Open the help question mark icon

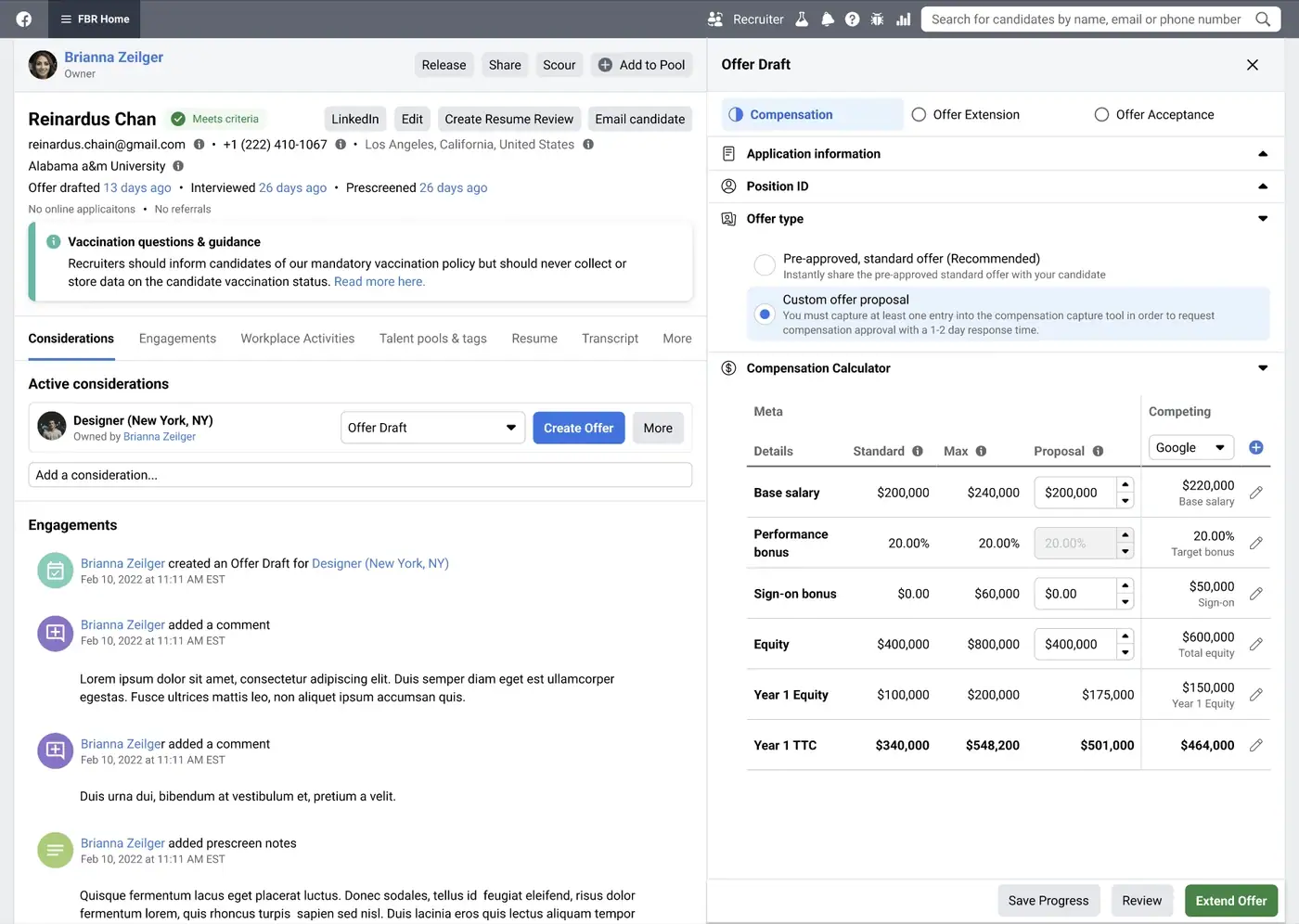click(x=852, y=19)
